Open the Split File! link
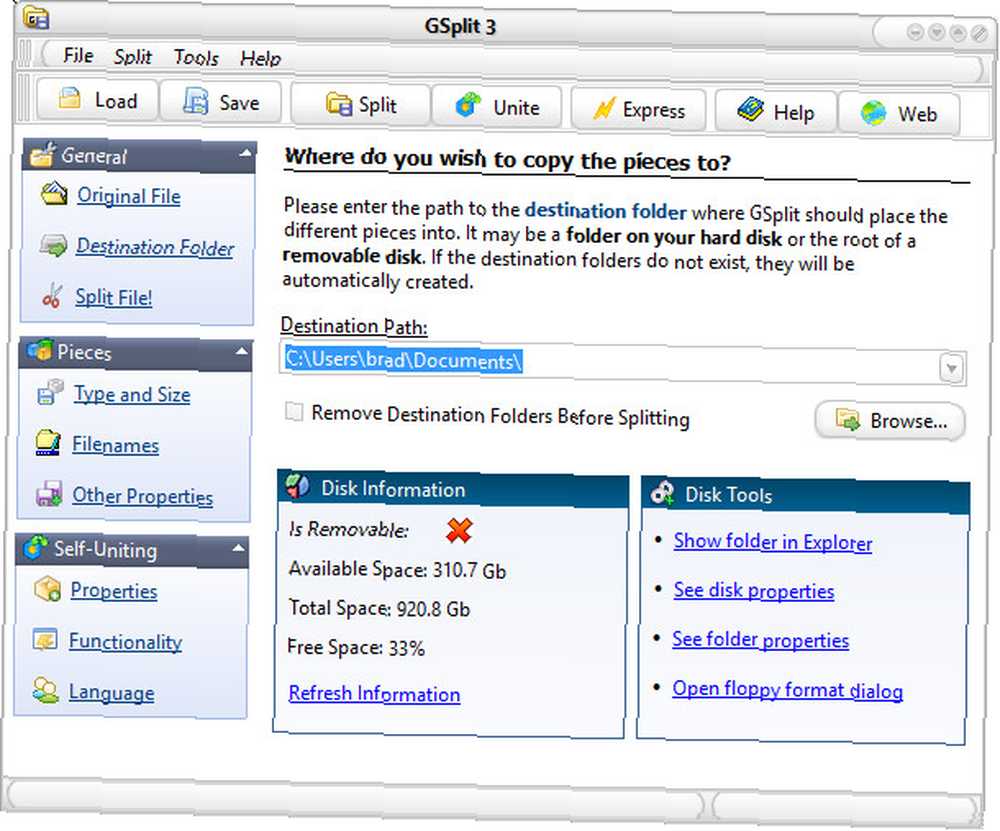The width and height of the screenshot is (1000, 831). [x=114, y=297]
